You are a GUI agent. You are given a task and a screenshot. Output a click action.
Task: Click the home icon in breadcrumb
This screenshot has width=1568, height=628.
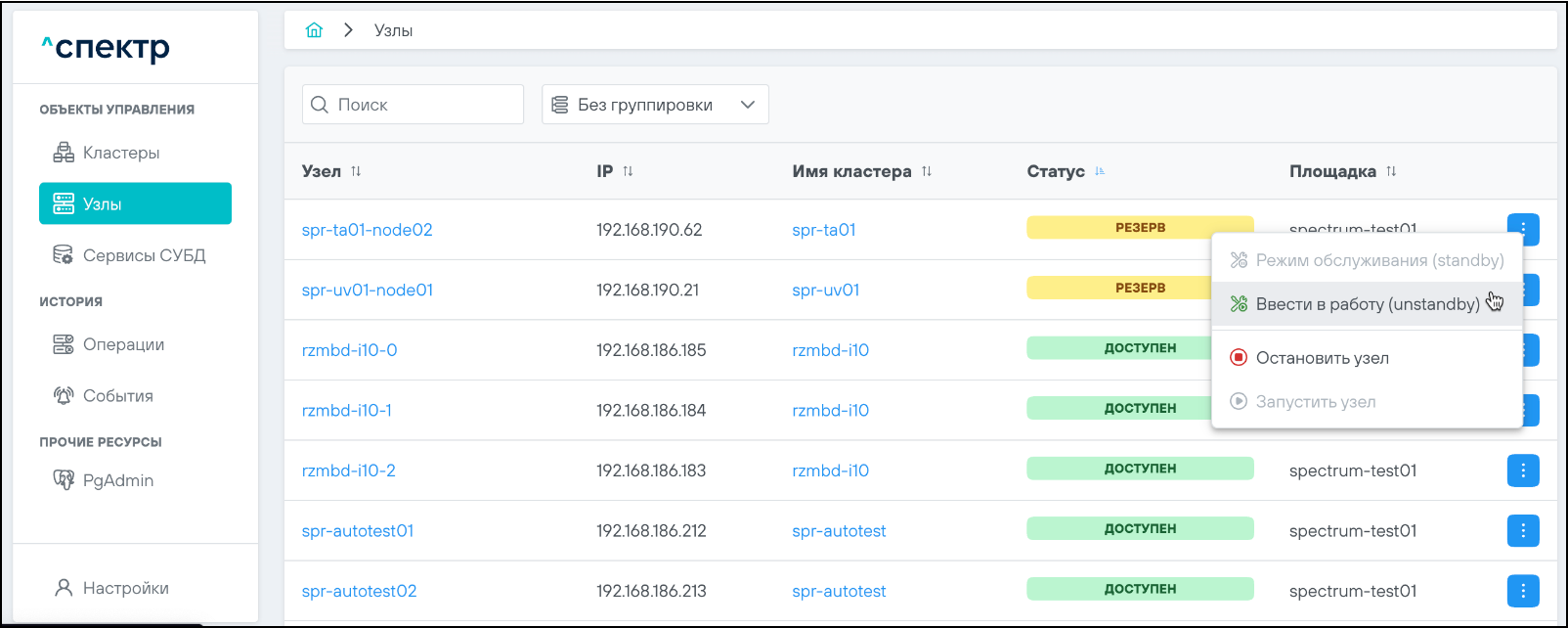[314, 30]
